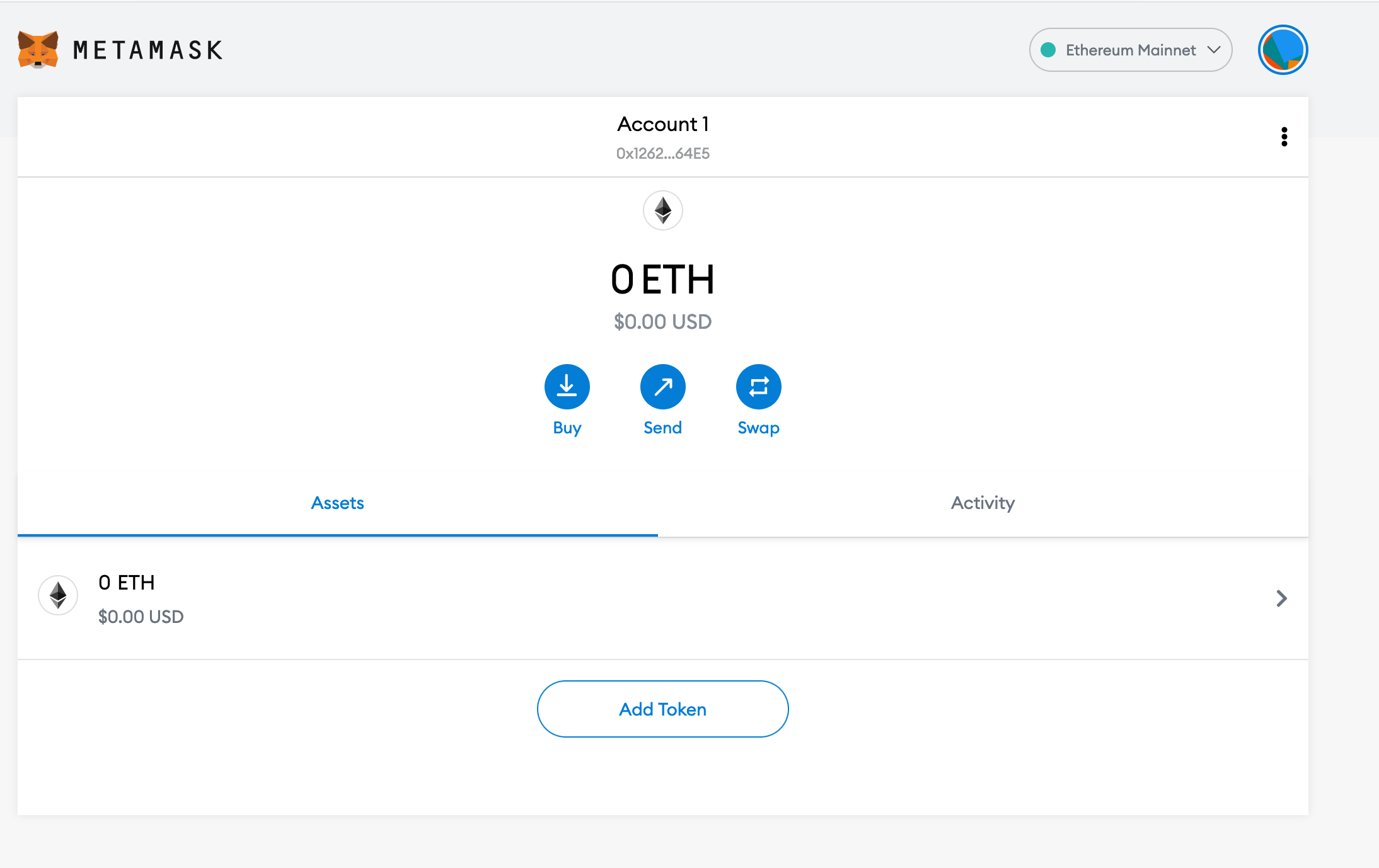
Task: Expand the ETH asset row chevron
Action: pos(1281,598)
